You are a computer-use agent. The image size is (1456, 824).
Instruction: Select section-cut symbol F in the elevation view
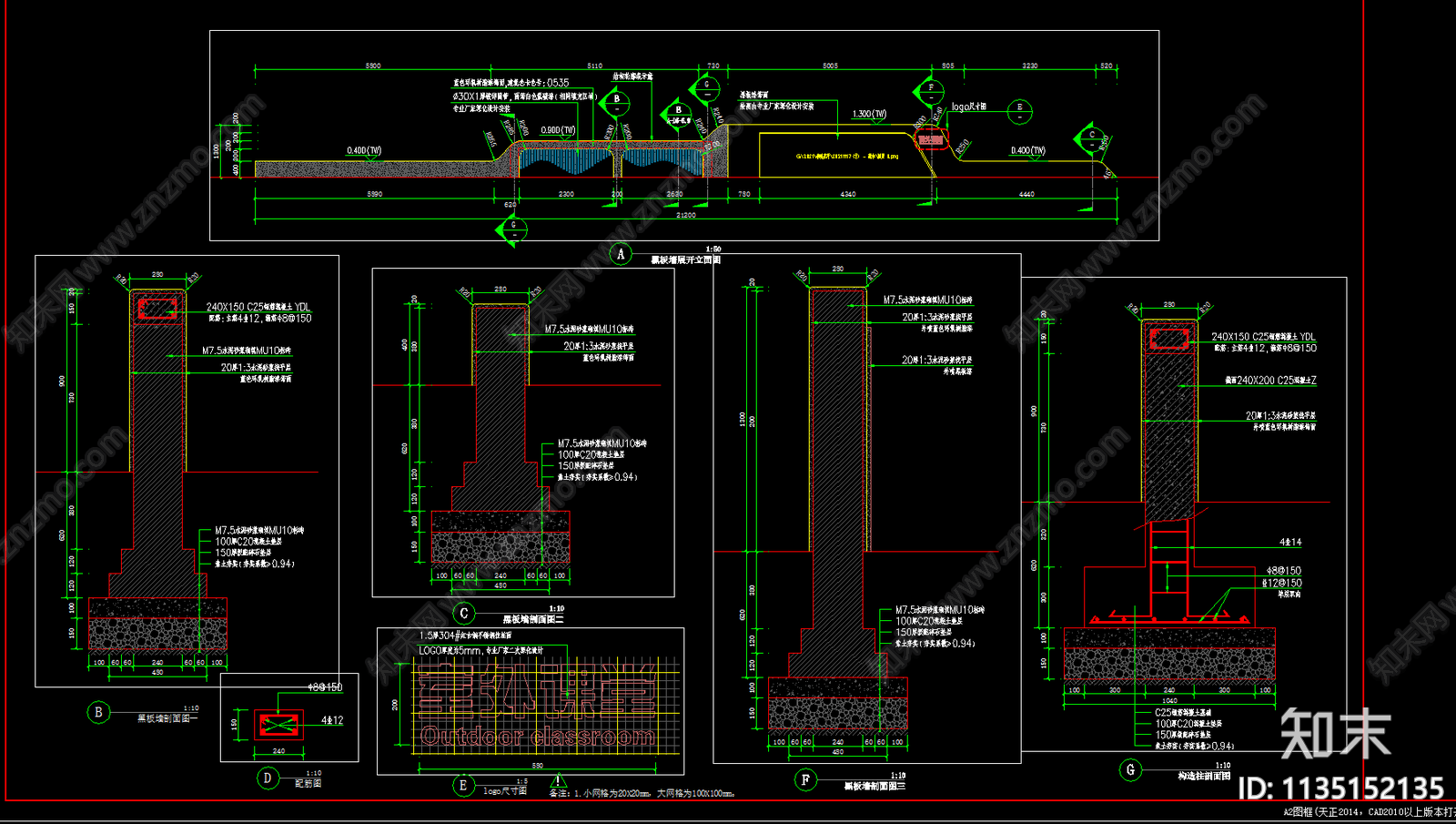929,92
